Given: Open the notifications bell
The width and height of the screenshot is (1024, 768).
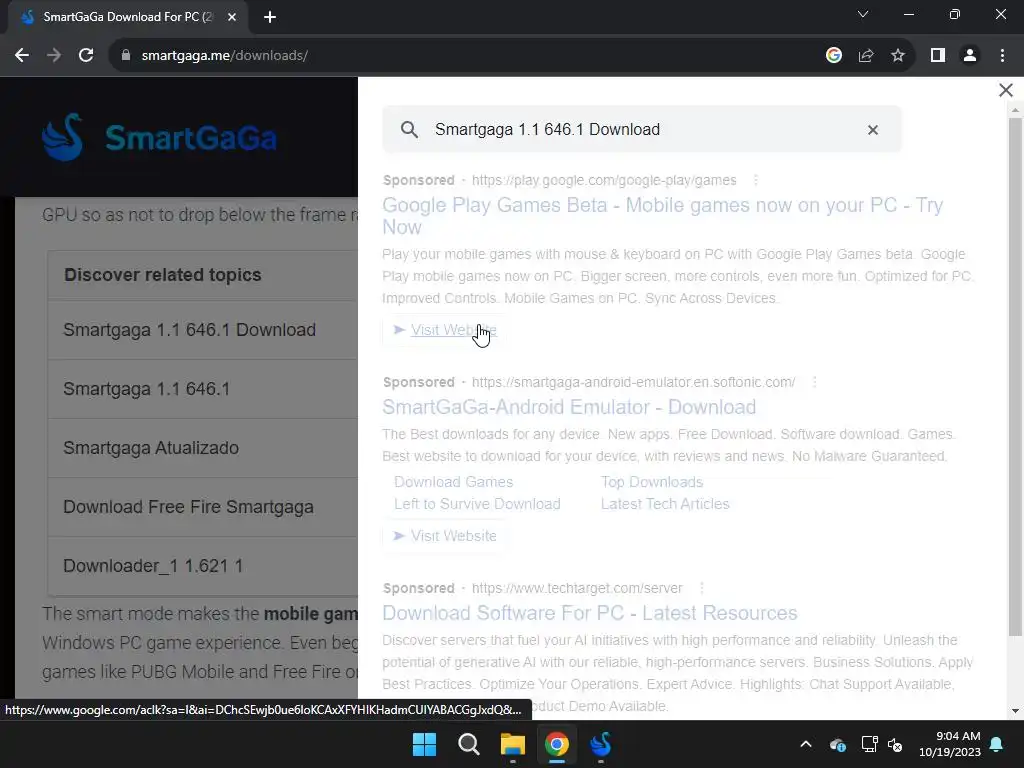Looking at the screenshot, I should click(997, 744).
